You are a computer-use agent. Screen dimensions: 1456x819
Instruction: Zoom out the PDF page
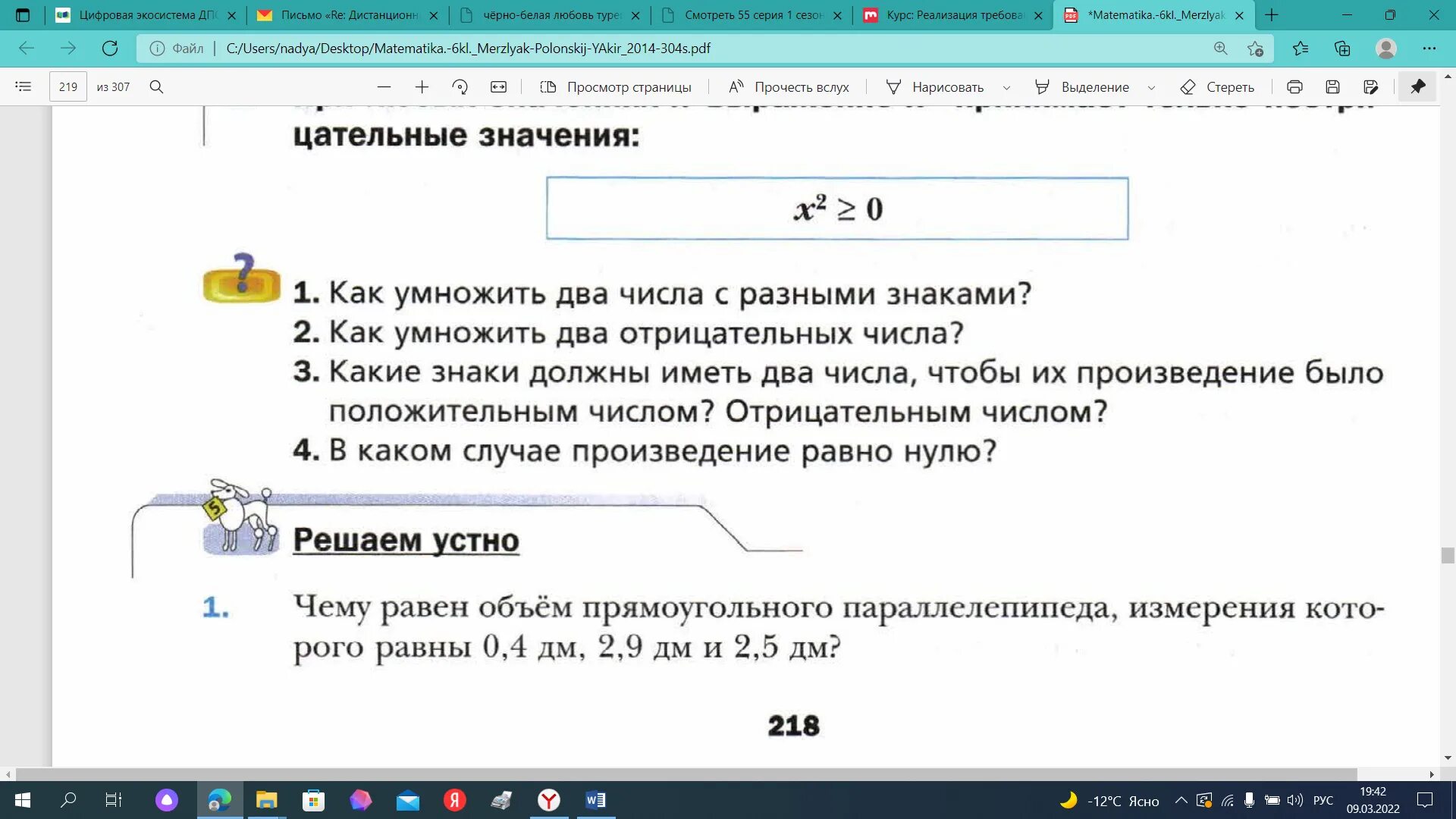pyautogui.click(x=384, y=87)
